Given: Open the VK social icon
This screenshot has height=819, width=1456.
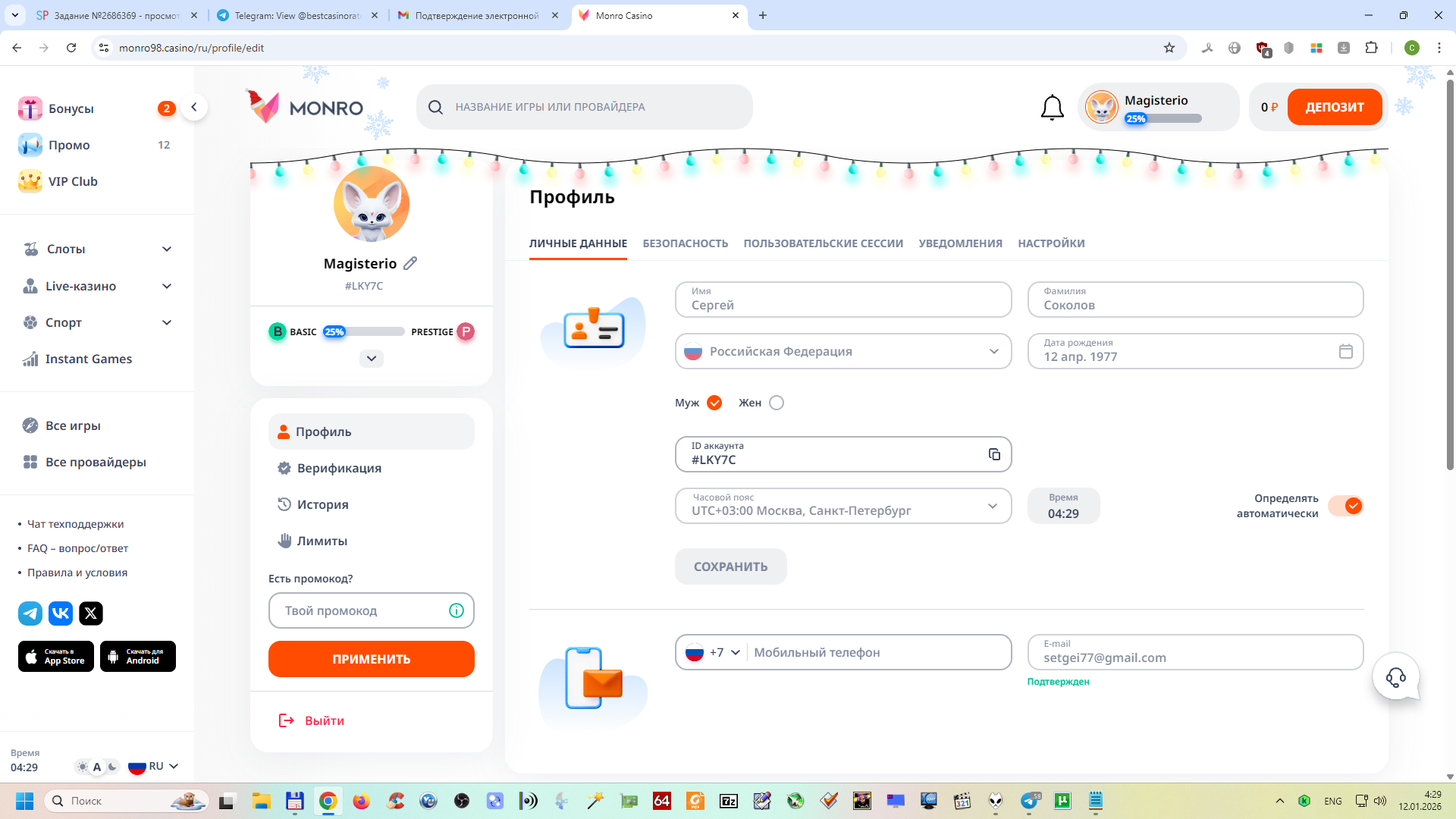Looking at the screenshot, I should [x=61, y=613].
